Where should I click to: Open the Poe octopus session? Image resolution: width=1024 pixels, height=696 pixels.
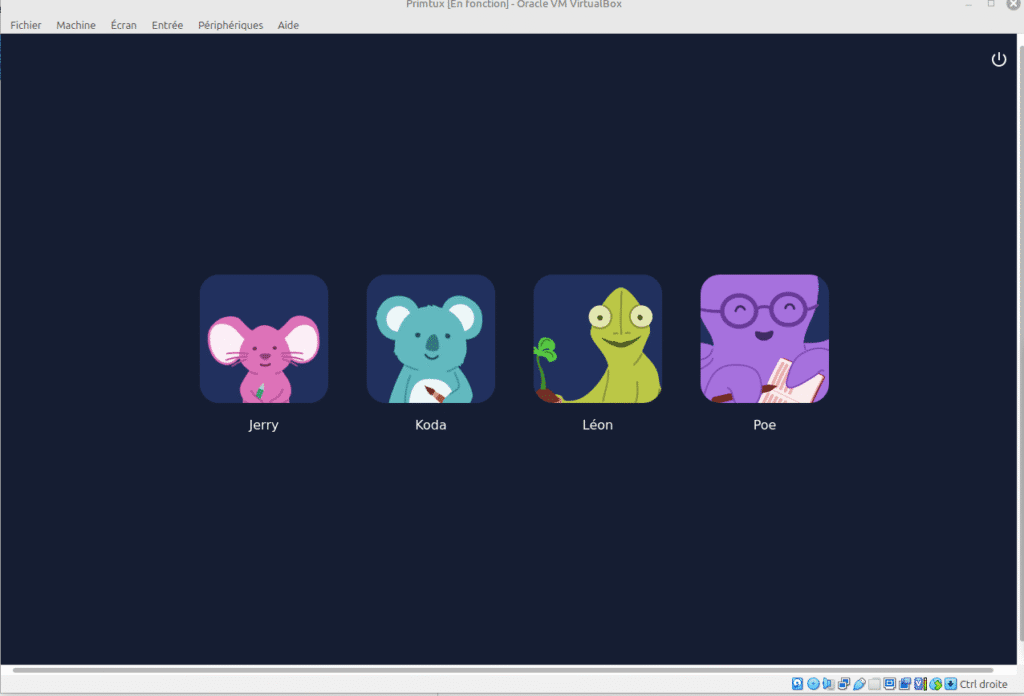click(x=764, y=339)
